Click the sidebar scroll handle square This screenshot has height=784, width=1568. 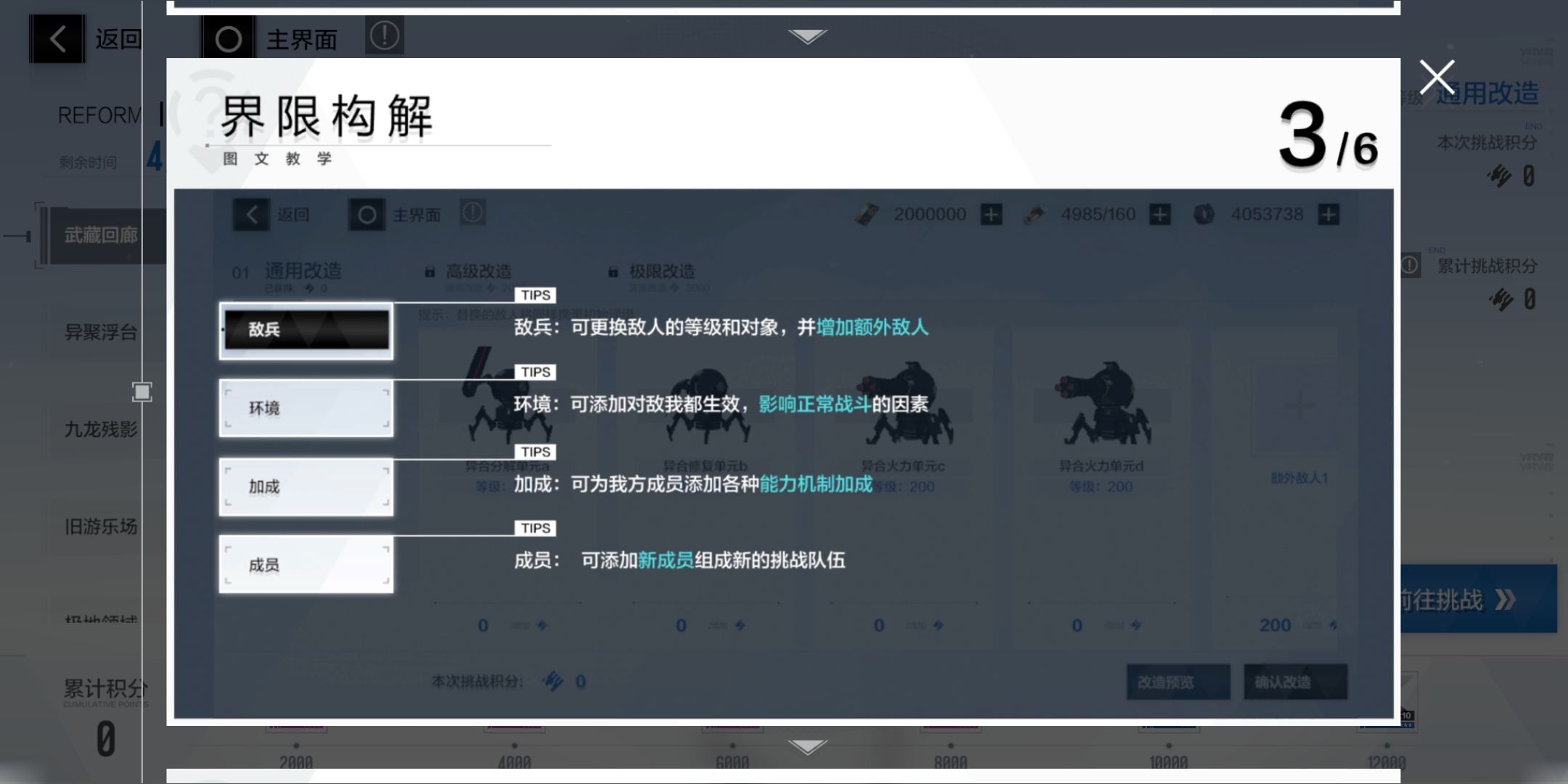[x=142, y=392]
